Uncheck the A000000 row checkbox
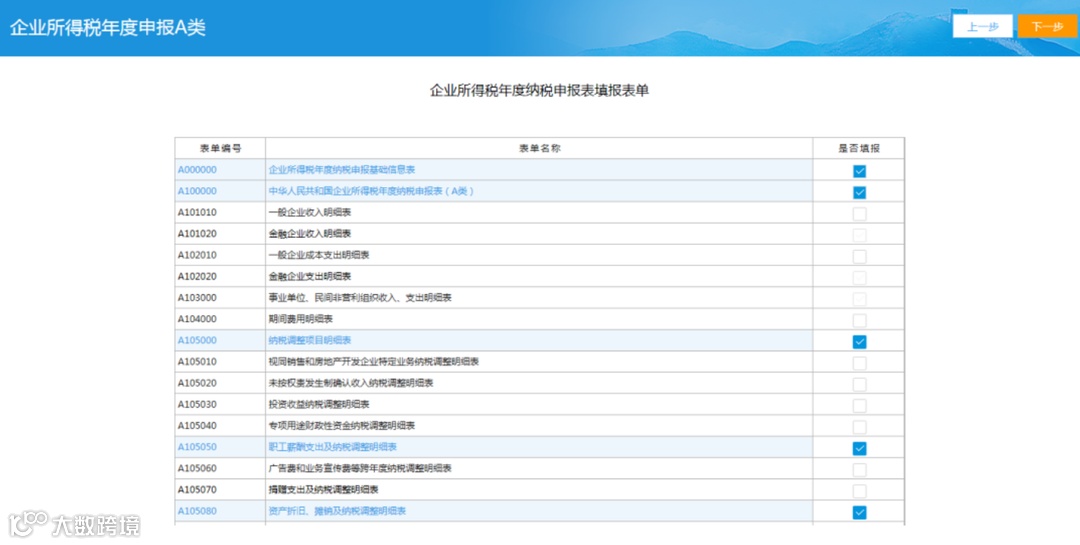Screen dimensions: 1080x545 coord(860,171)
